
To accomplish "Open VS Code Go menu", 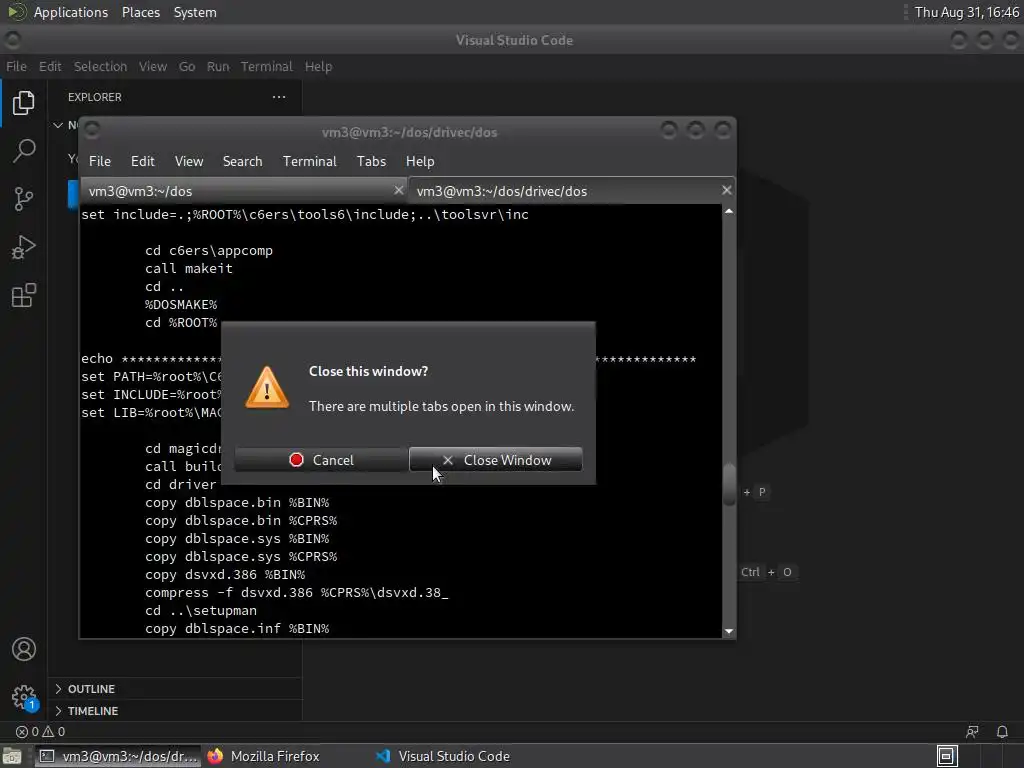I will tap(187, 67).
